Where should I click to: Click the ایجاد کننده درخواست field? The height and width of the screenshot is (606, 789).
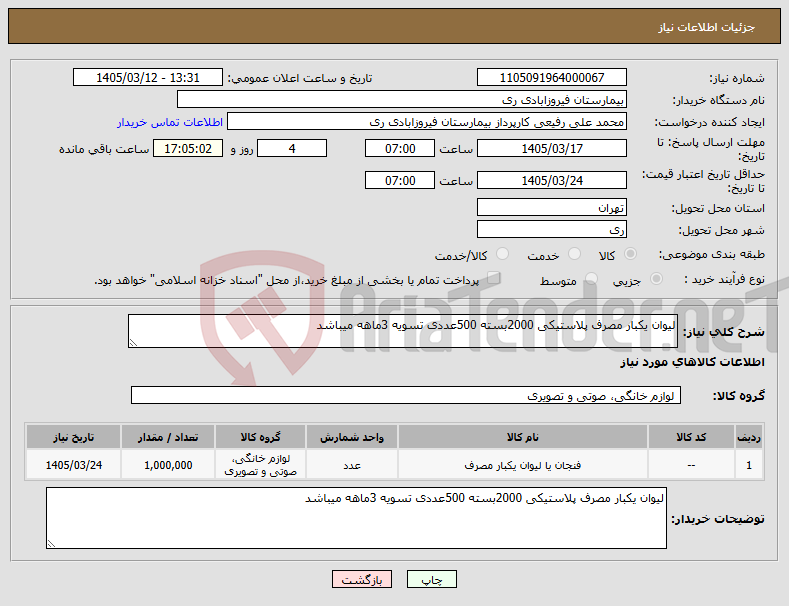coord(427,122)
